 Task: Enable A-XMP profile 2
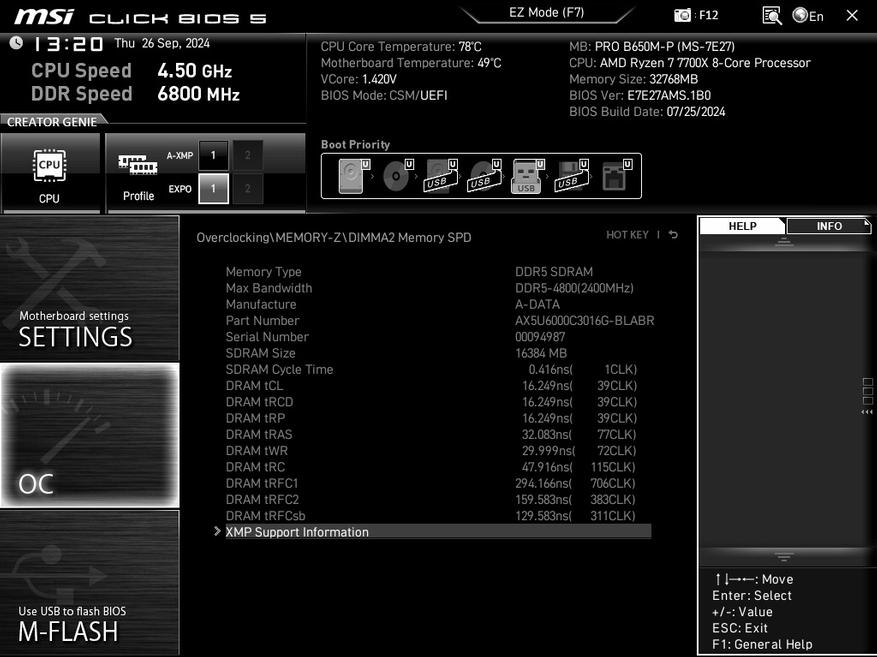248,155
